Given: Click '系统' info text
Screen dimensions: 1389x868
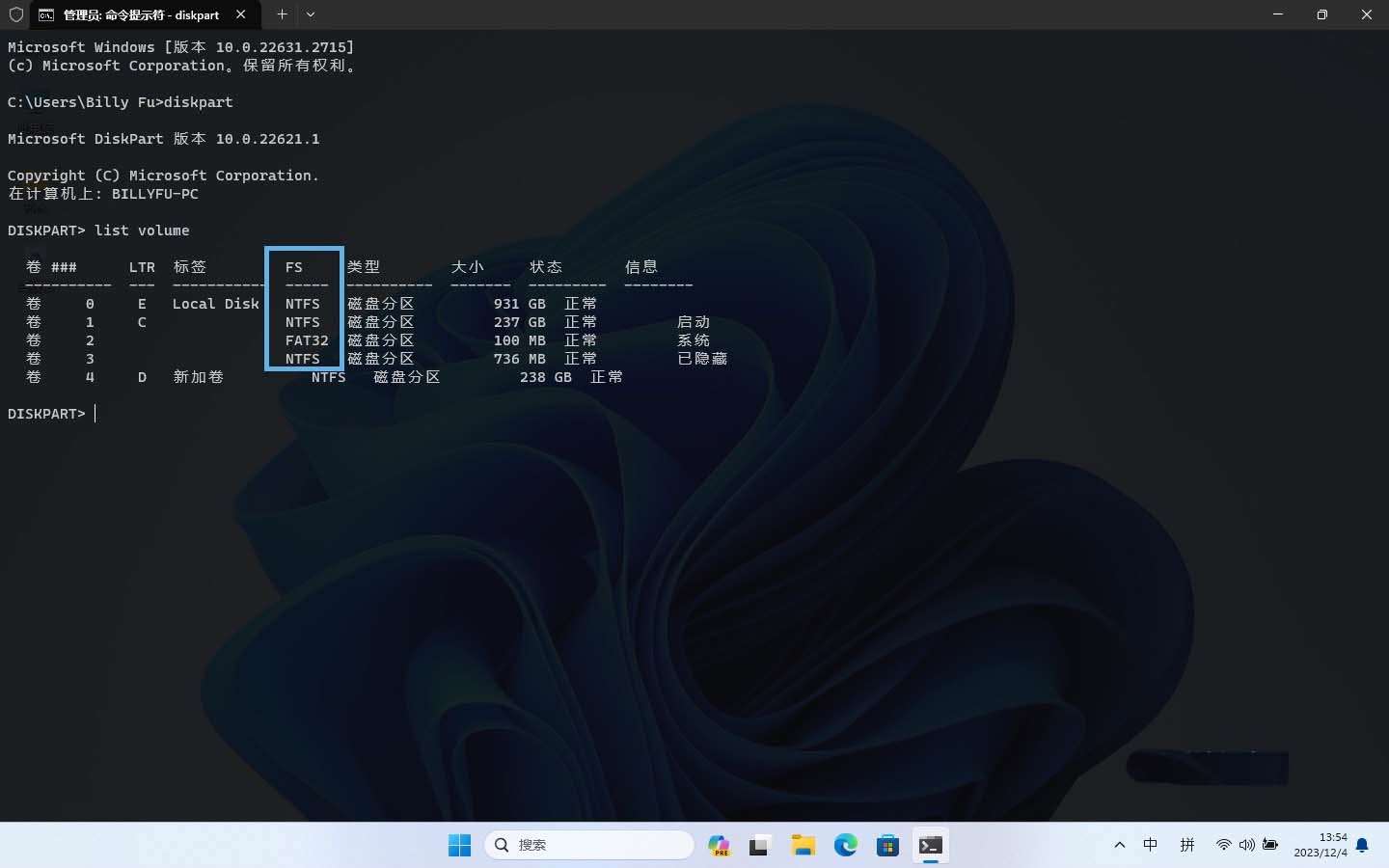Looking at the screenshot, I should coord(694,340).
